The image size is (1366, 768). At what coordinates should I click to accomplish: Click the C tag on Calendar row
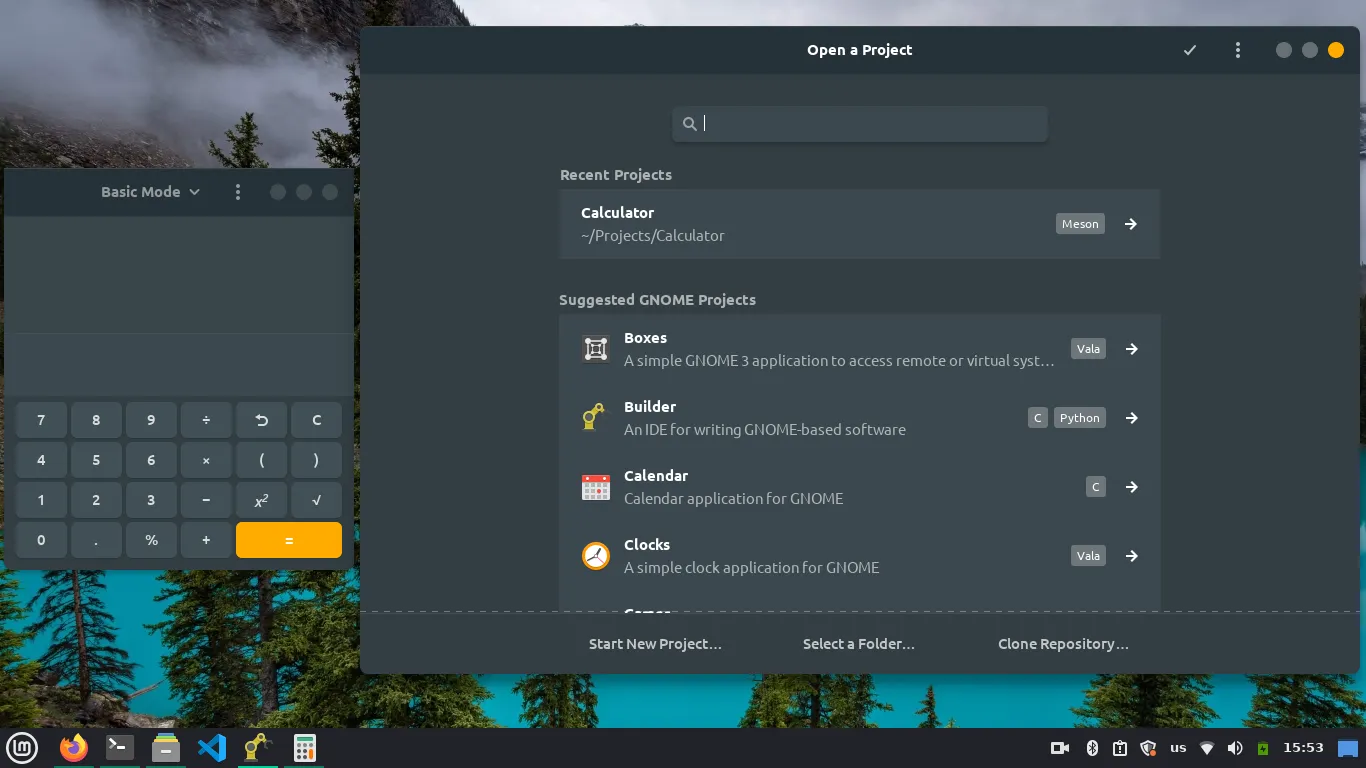tap(1096, 487)
